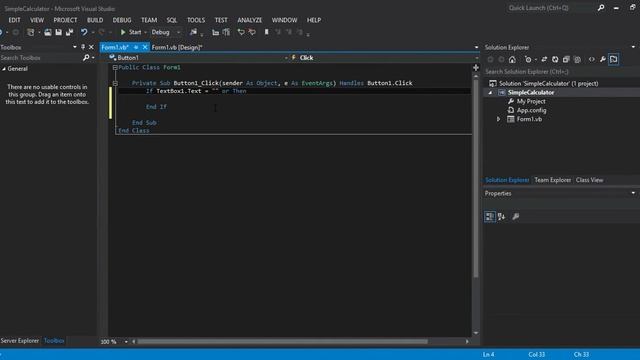640x360 pixels.
Task: Open Properties via Solution Explorer wrench
Action: 602,60
